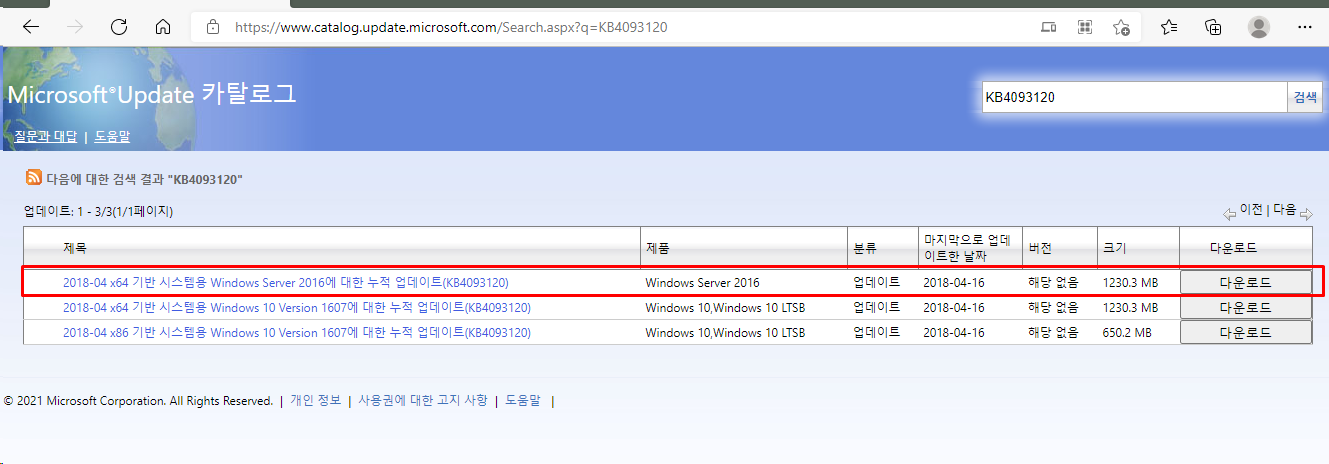This screenshot has height=464, width=1329.
Task: Download the x64 Windows 10 1607 update
Action: coord(1245,307)
